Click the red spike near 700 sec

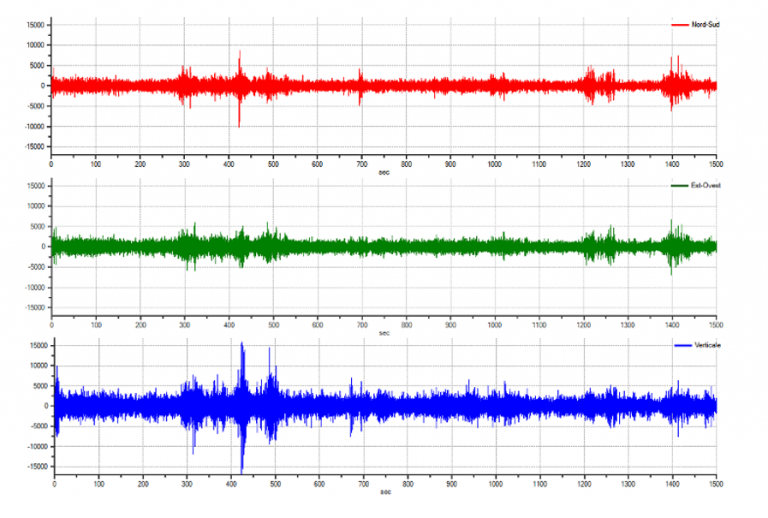coord(361,84)
